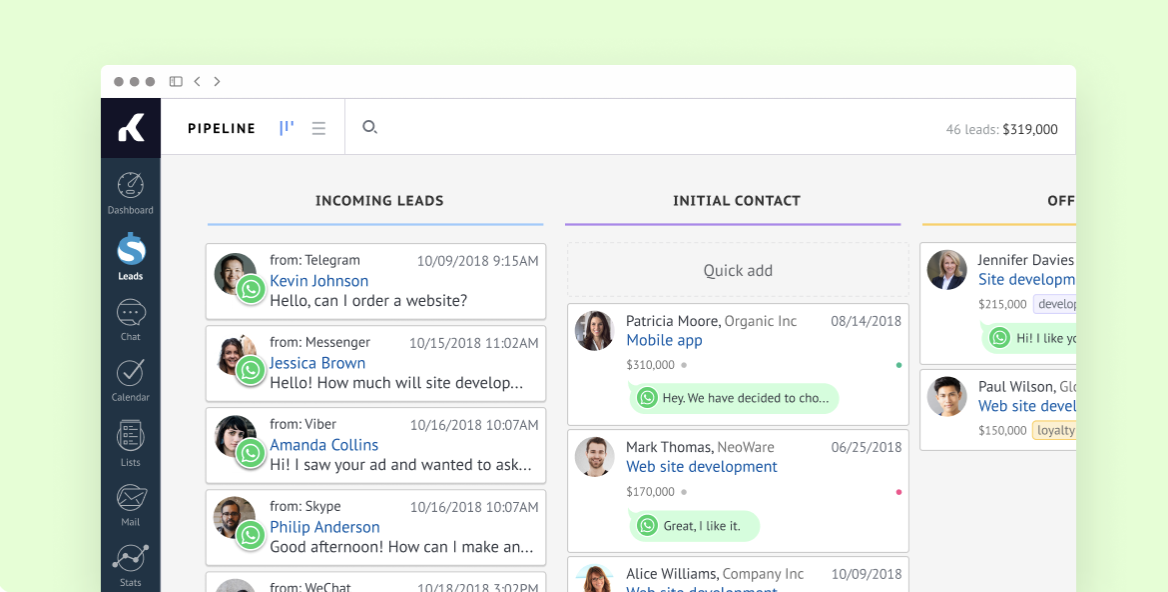The image size is (1168, 592).
Task: Select the Incoming Leads column header
Action: point(379,201)
